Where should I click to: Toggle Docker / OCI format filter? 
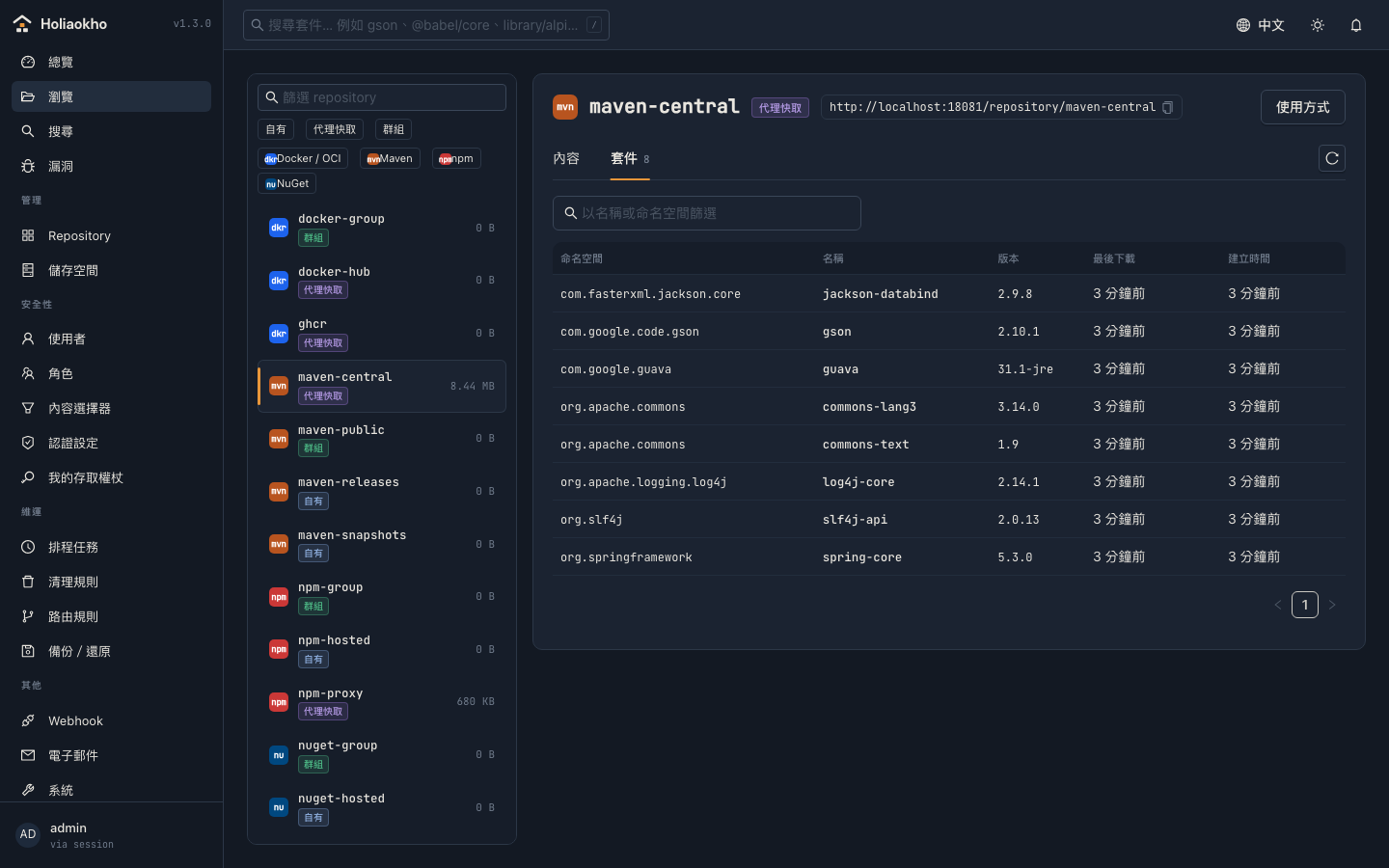(304, 158)
